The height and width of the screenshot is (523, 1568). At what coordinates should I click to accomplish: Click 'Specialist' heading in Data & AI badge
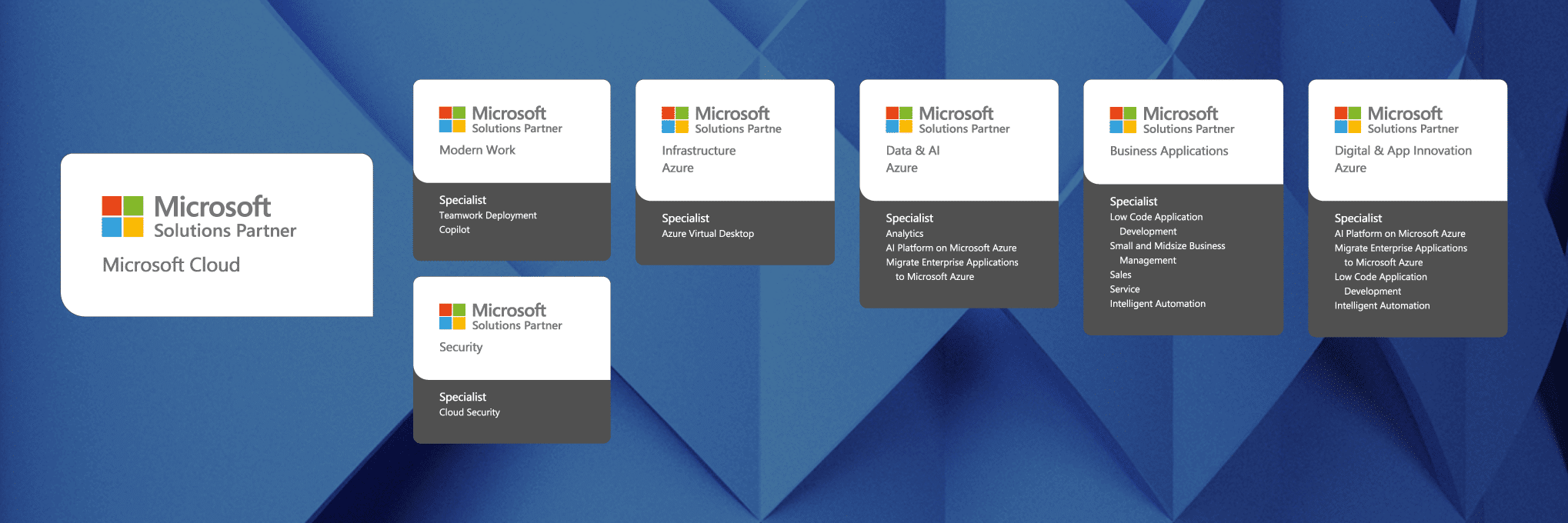pyautogui.click(x=909, y=218)
